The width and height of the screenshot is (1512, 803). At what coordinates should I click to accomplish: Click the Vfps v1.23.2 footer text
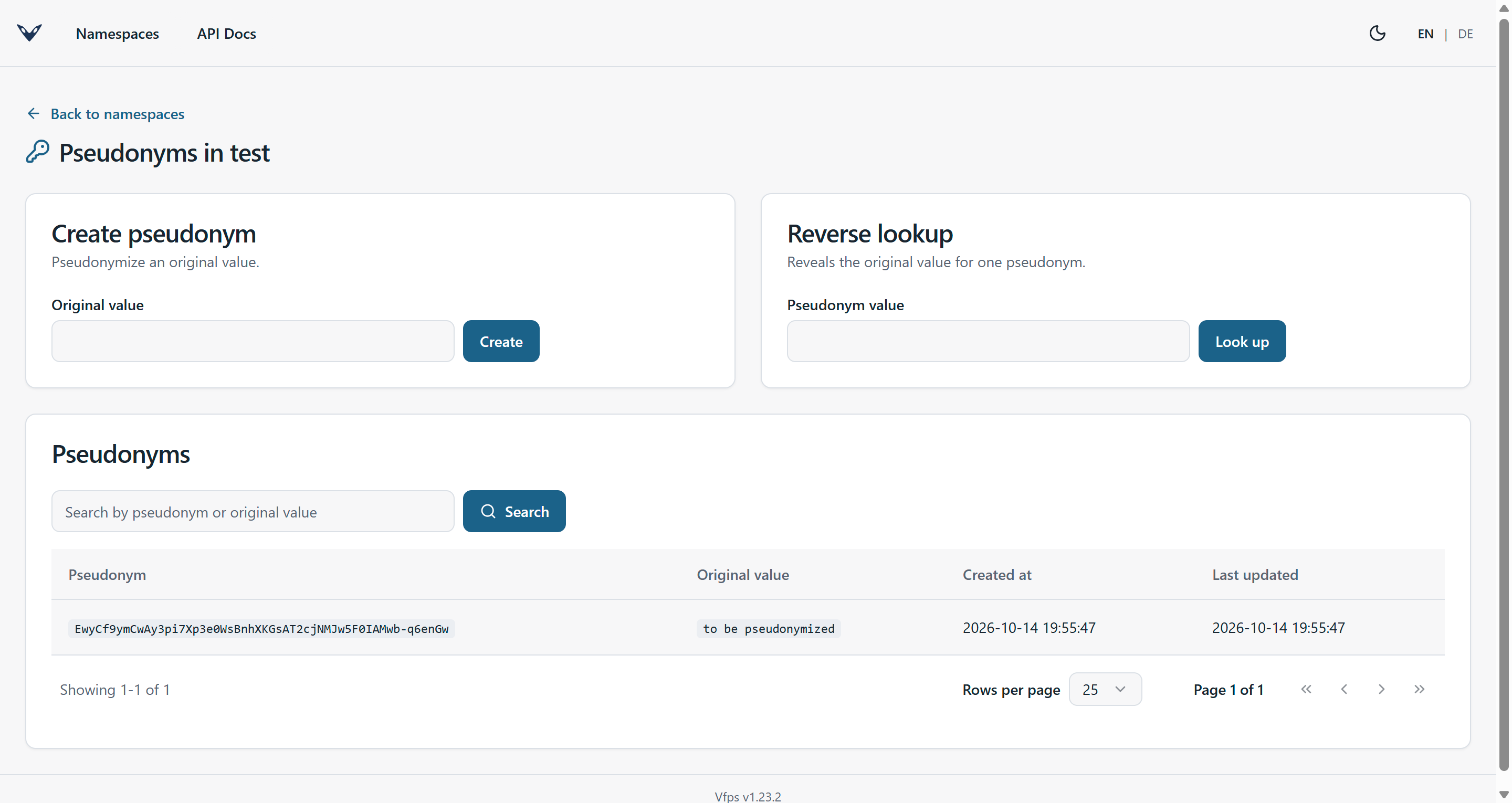click(x=748, y=796)
